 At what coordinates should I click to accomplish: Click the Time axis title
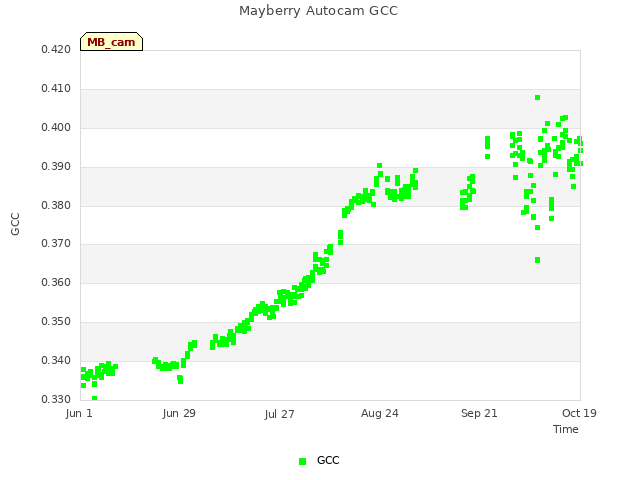pos(566,429)
